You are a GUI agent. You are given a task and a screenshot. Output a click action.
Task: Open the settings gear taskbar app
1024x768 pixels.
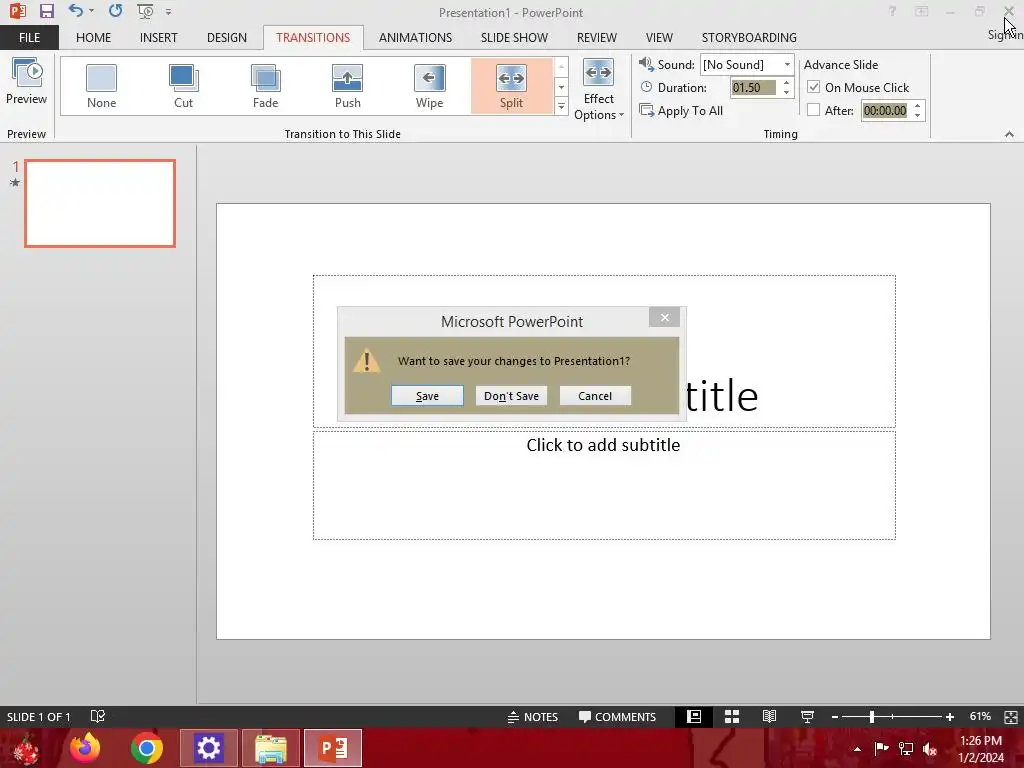(208, 748)
